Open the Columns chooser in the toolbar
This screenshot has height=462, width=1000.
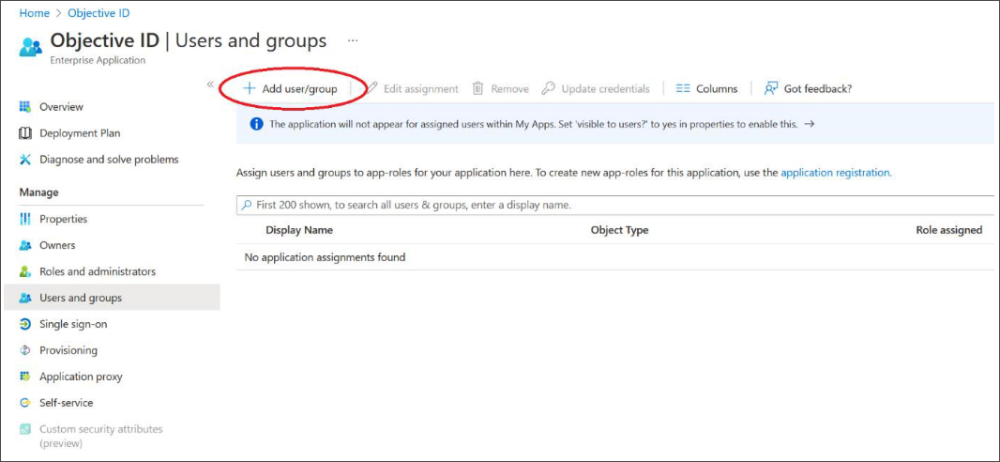(706, 89)
